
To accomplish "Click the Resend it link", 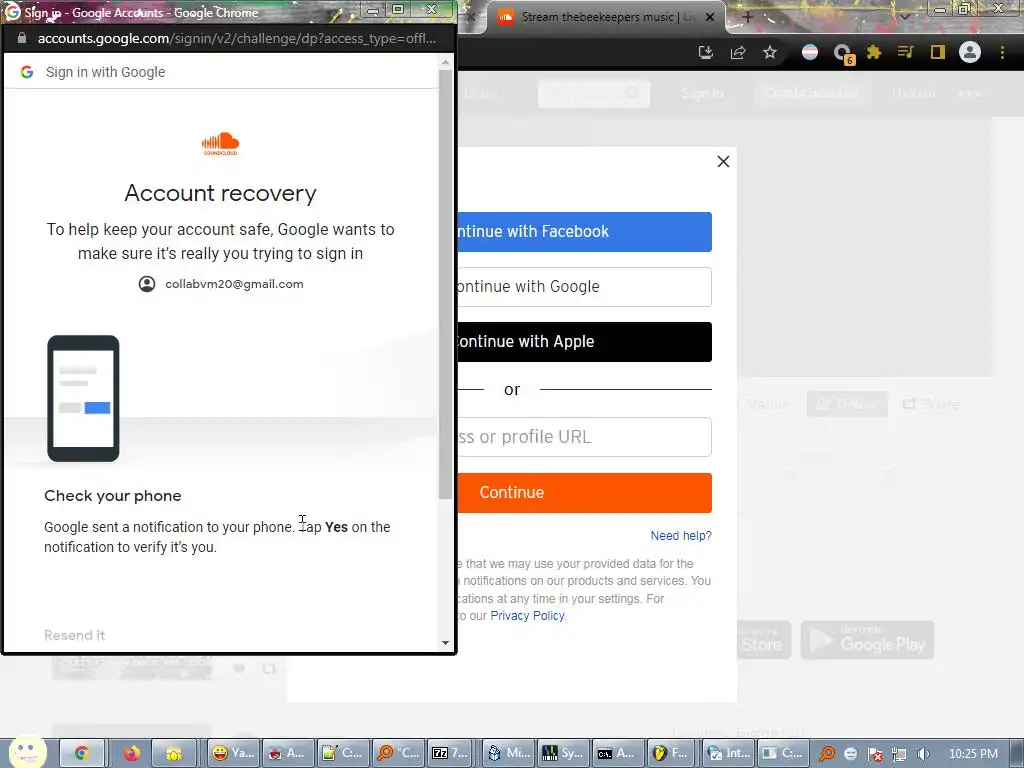I will pos(74,635).
